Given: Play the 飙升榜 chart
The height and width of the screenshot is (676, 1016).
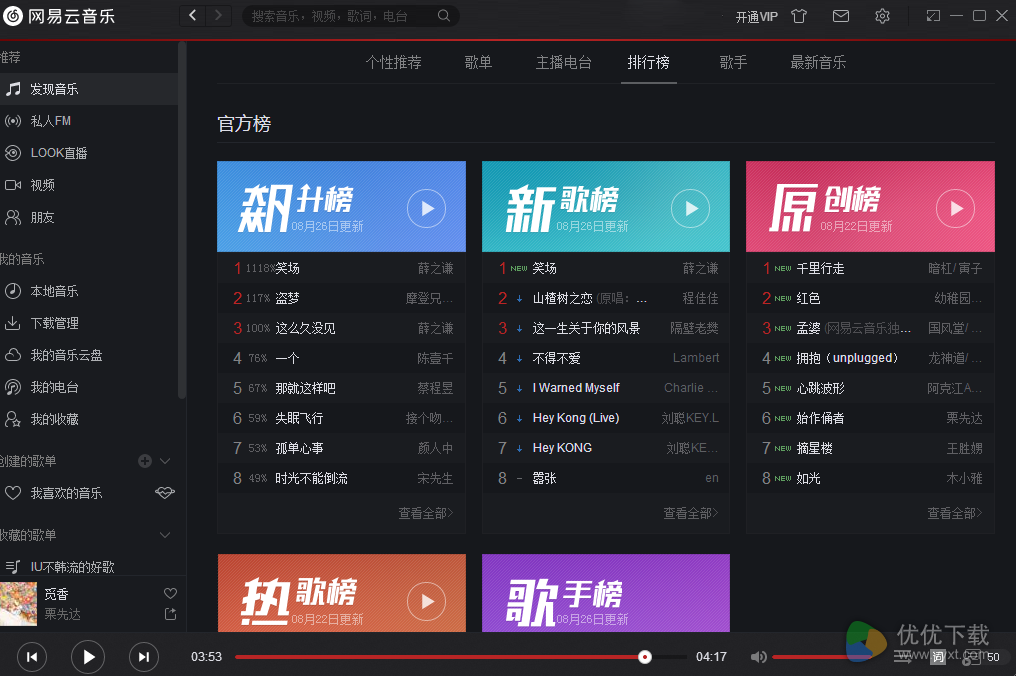Looking at the screenshot, I should pos(426,208).
